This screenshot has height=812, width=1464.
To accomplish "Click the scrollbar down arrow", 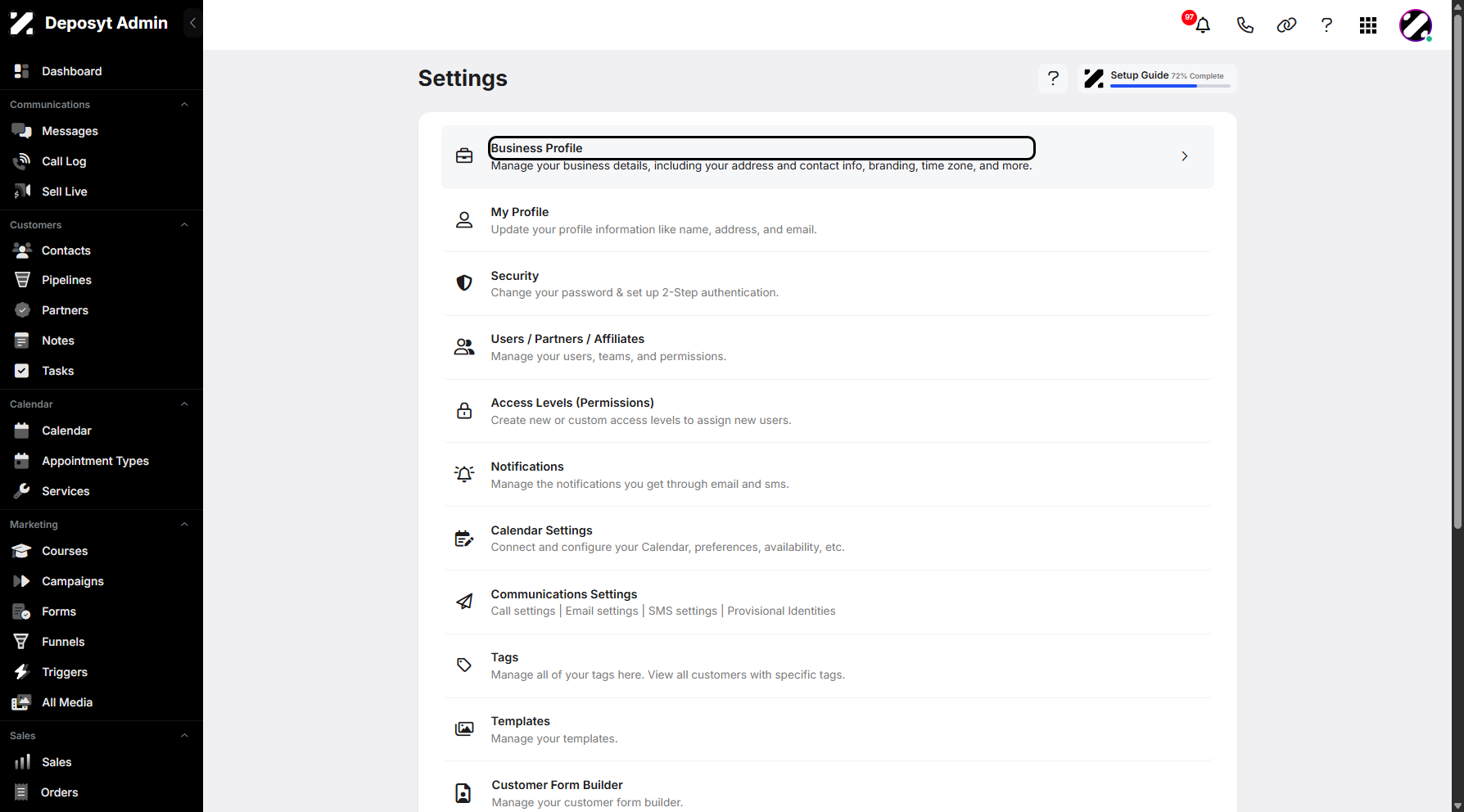I will pyautogui.click(x=1457, y=806).
